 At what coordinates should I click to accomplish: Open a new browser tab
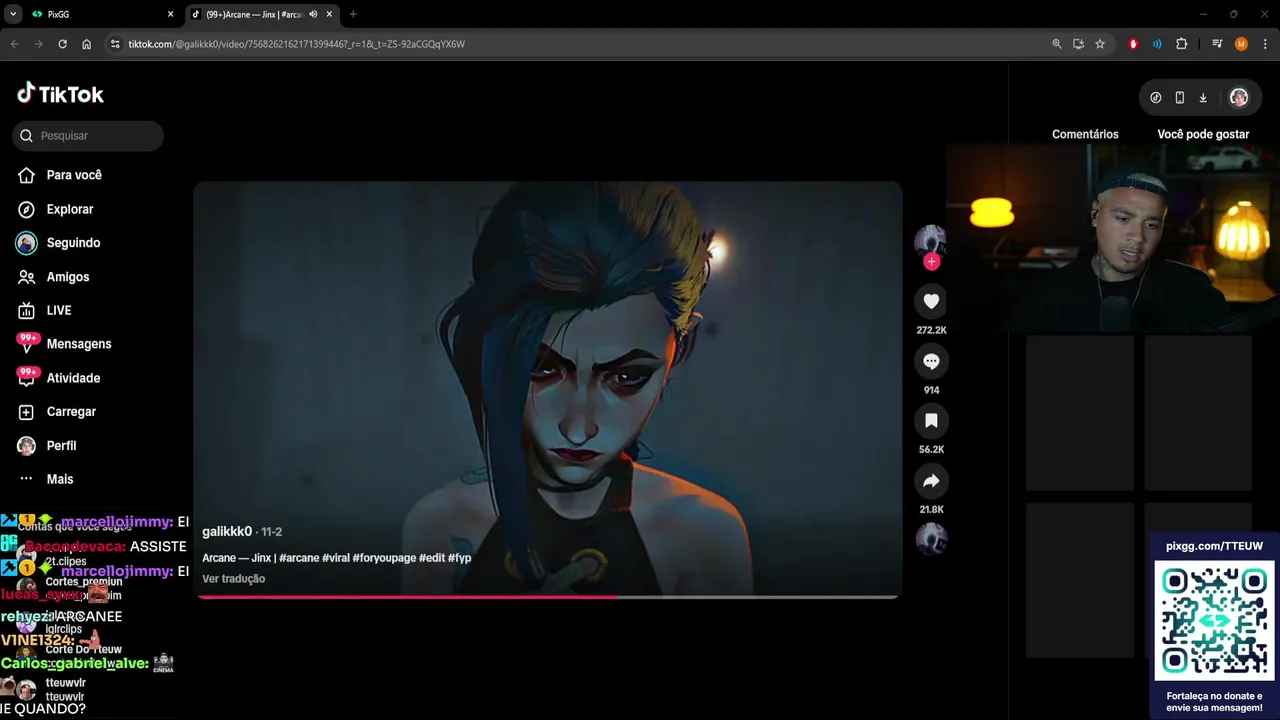pyautogui.click(x=353, y=14)
